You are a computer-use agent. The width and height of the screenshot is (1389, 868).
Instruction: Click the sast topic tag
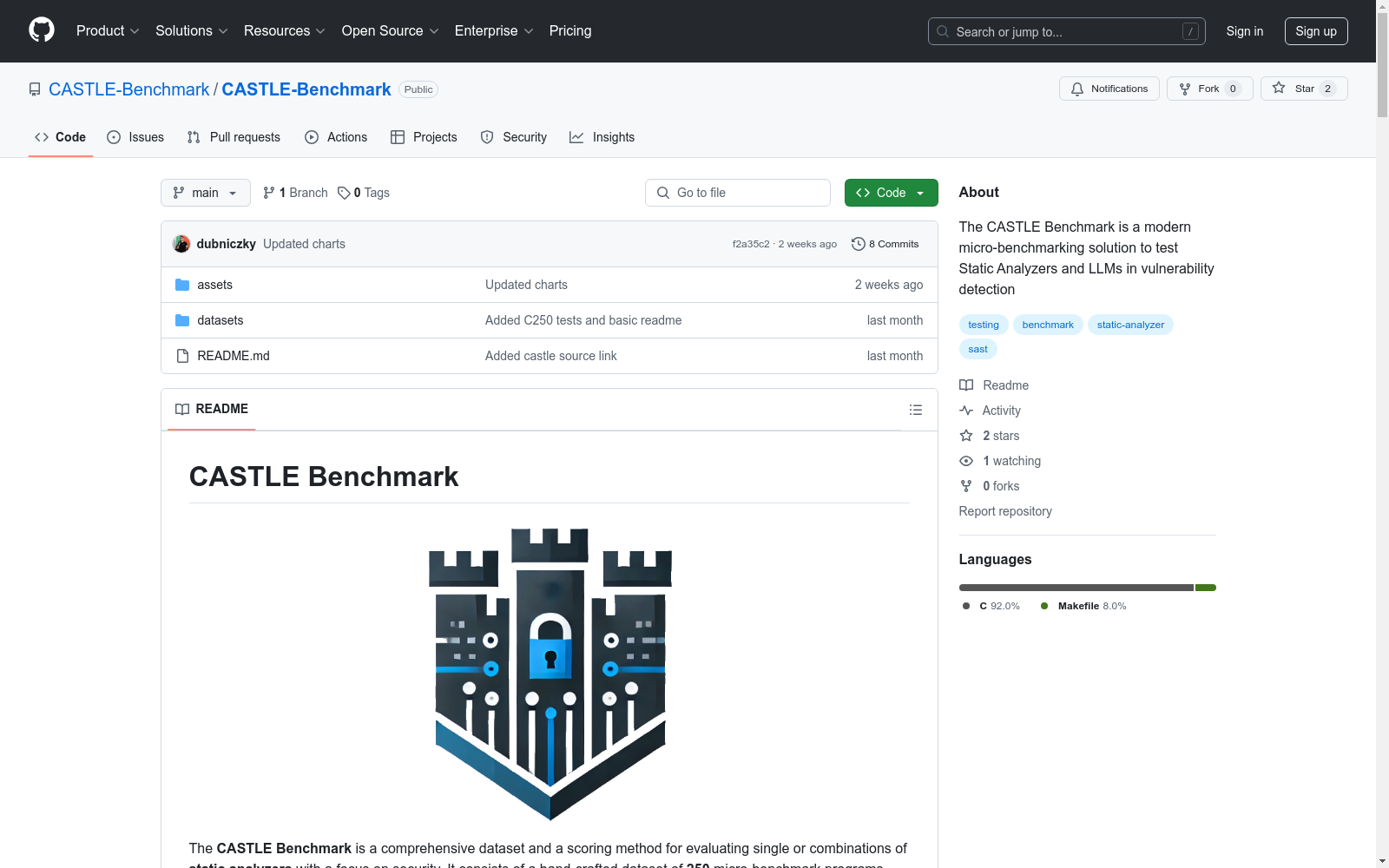pos(978,349)
